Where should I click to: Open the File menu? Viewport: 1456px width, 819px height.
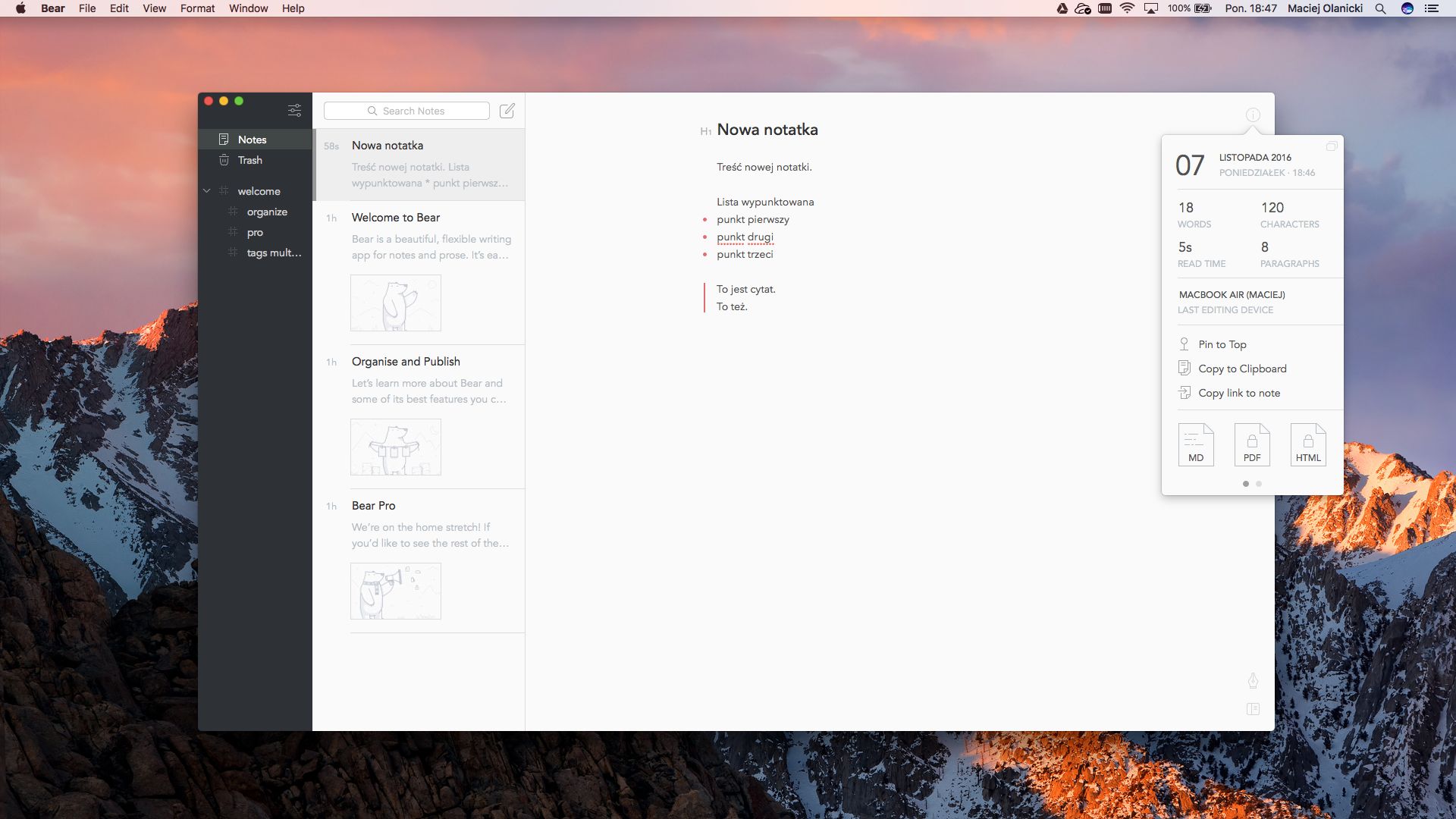[x=87, y=8]
